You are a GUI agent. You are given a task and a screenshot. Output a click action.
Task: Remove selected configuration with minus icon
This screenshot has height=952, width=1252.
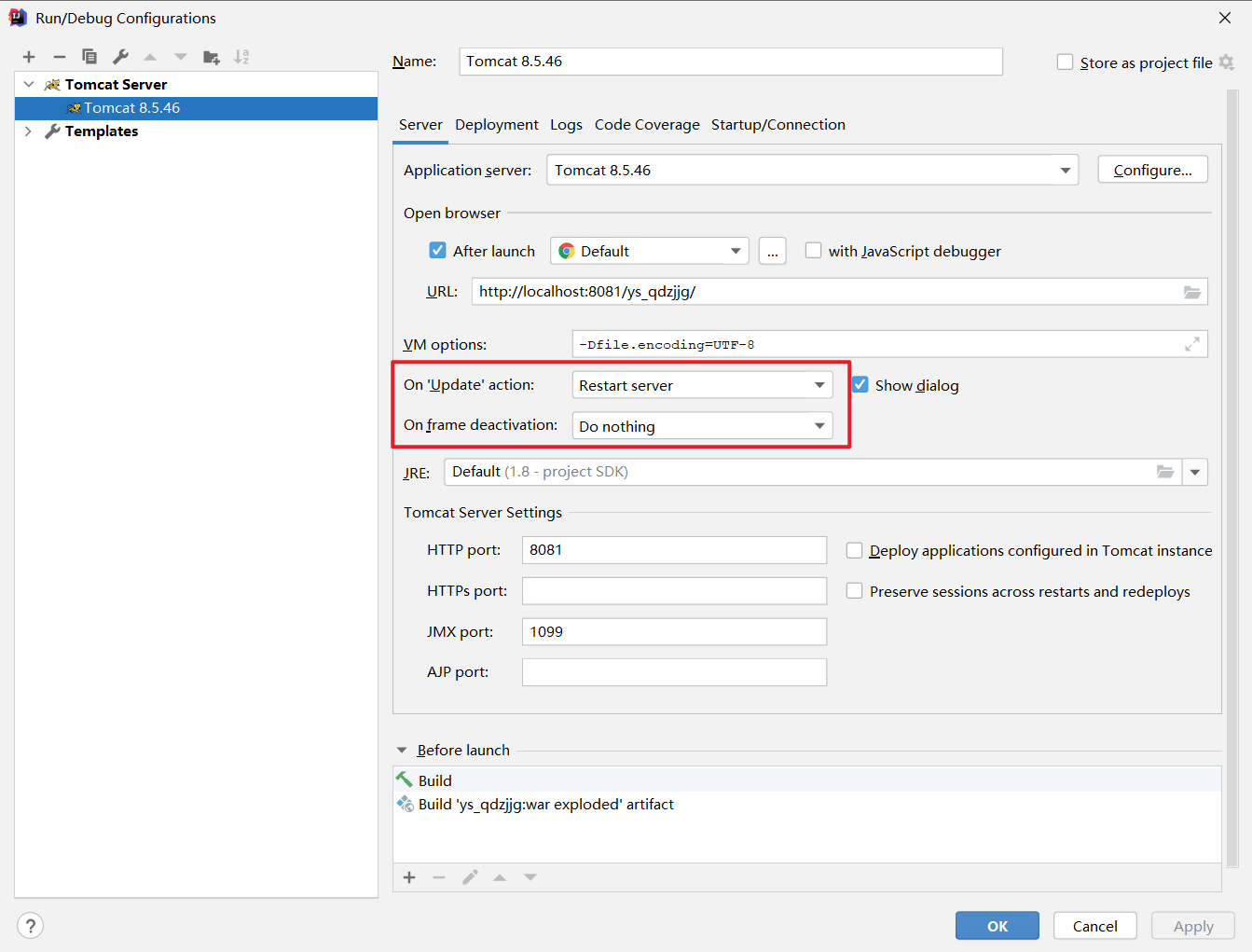pos(60,57)
